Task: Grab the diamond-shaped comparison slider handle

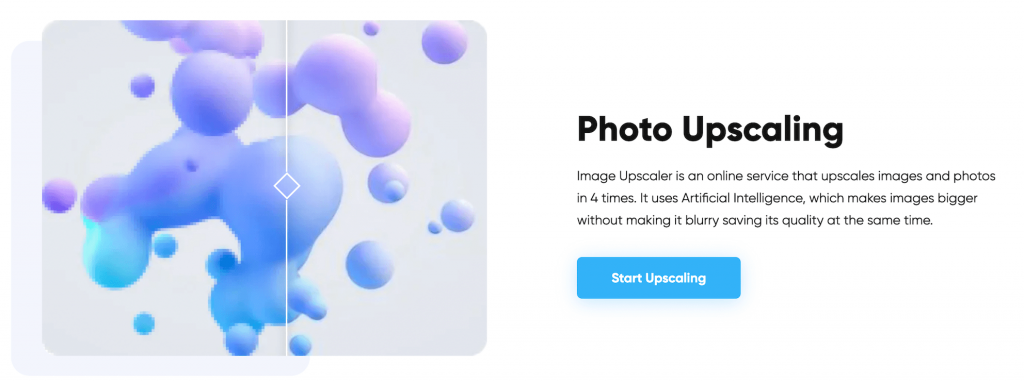Action: click(x=287, y=186)
